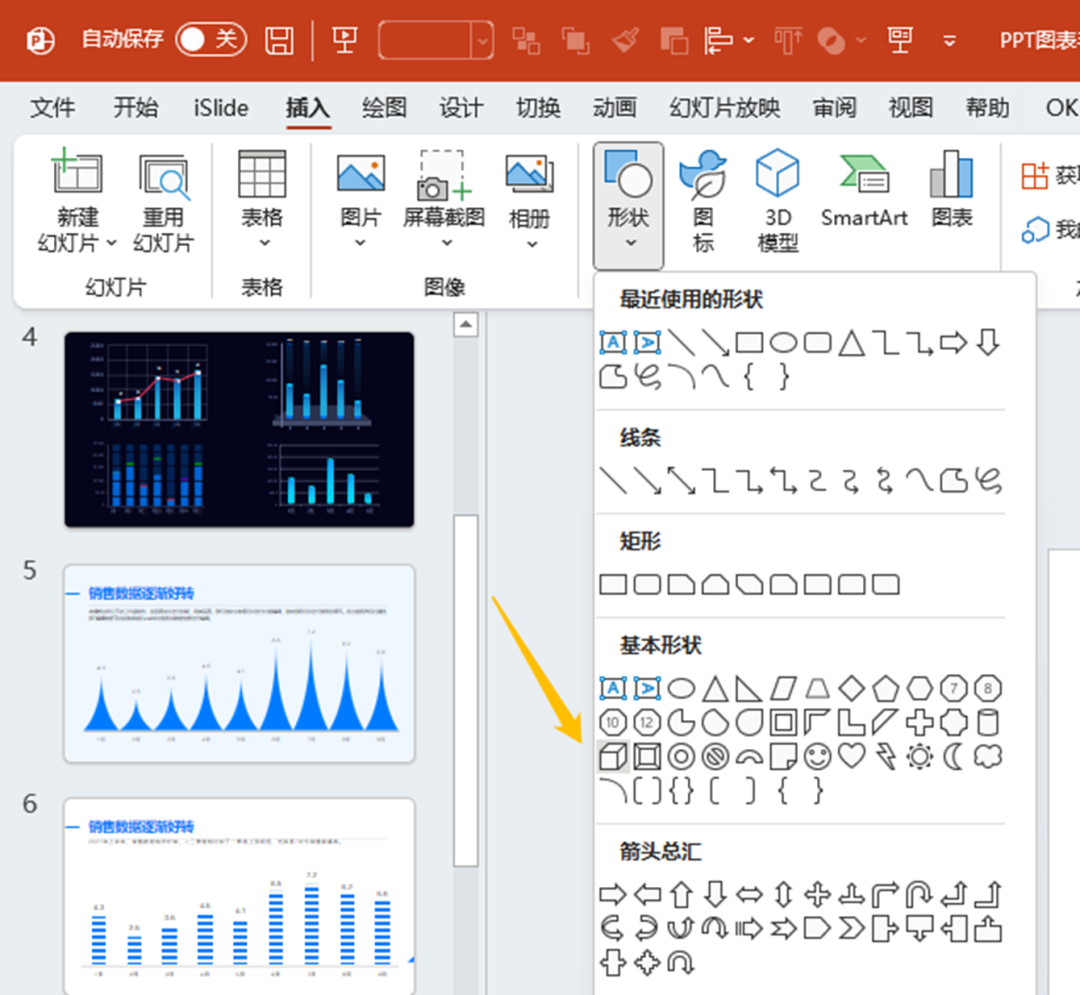Choose the right triangle shape
The image size is (1080, 995).
tap(749, 688)
